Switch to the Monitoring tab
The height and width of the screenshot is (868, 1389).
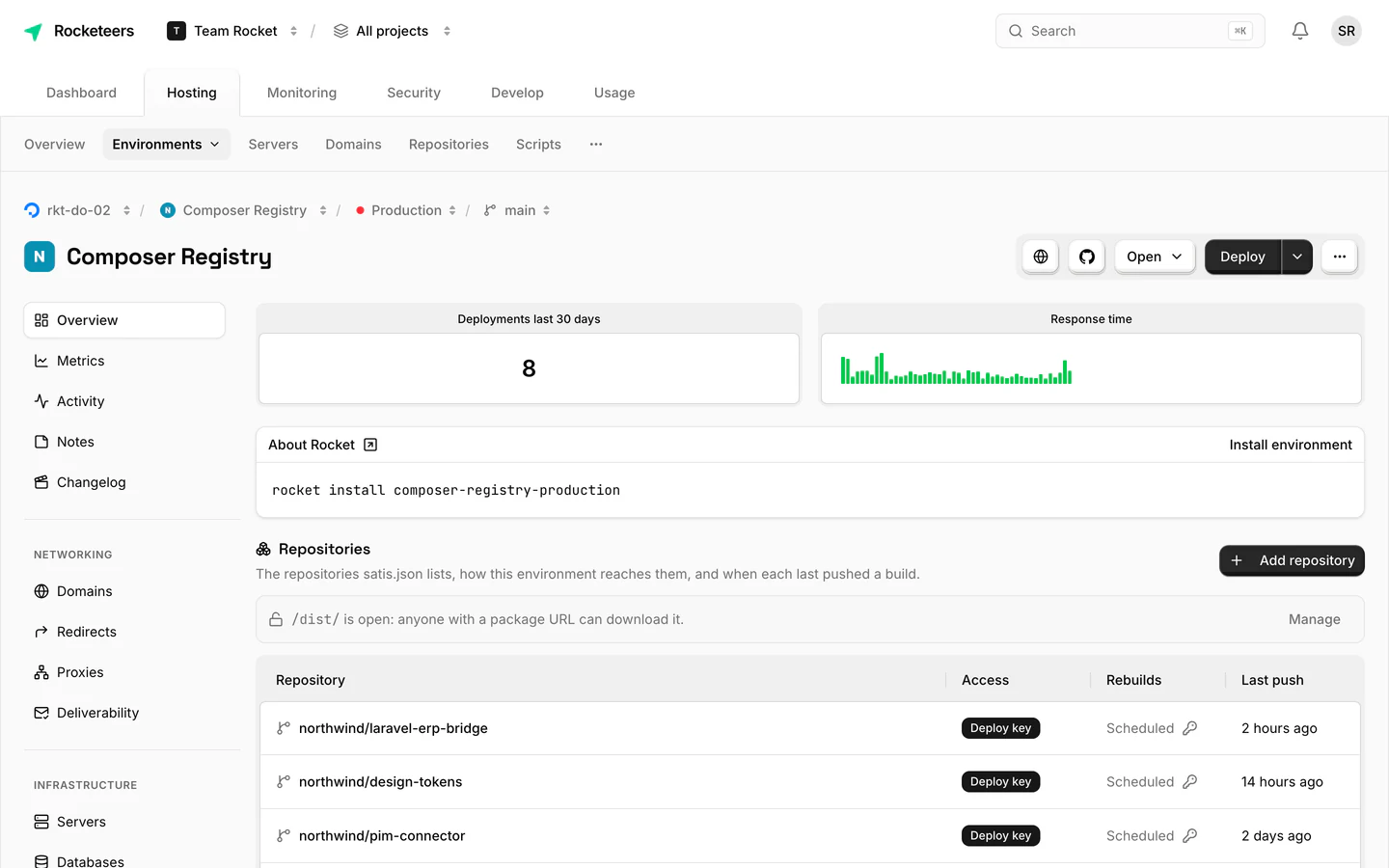coord(302,93)
